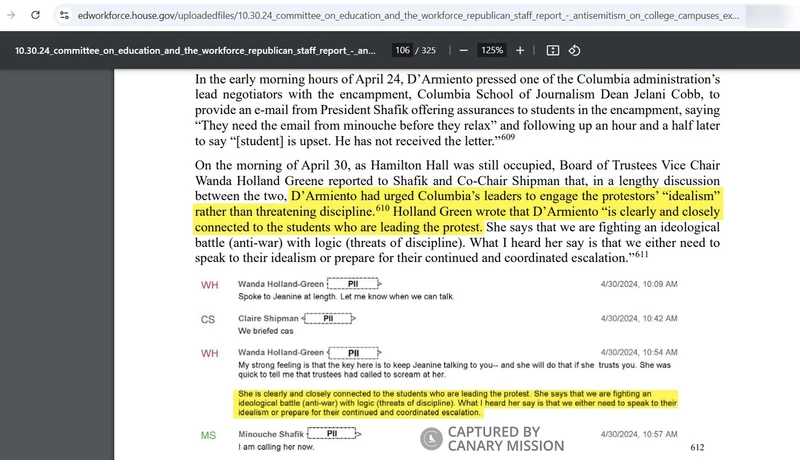800x460 pixels.
Task: Click the PII redaction box next to Claire Shipman
Action: [x=328, y=318]
